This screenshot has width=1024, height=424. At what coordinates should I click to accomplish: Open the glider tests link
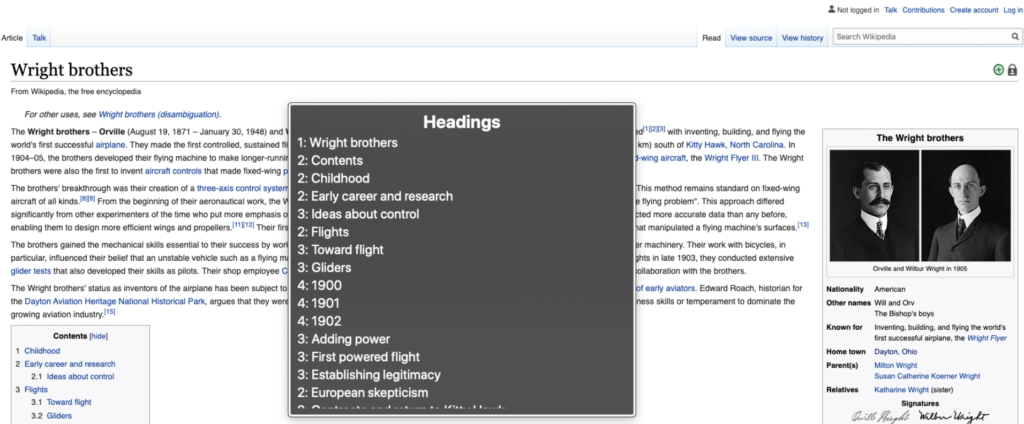31,271
